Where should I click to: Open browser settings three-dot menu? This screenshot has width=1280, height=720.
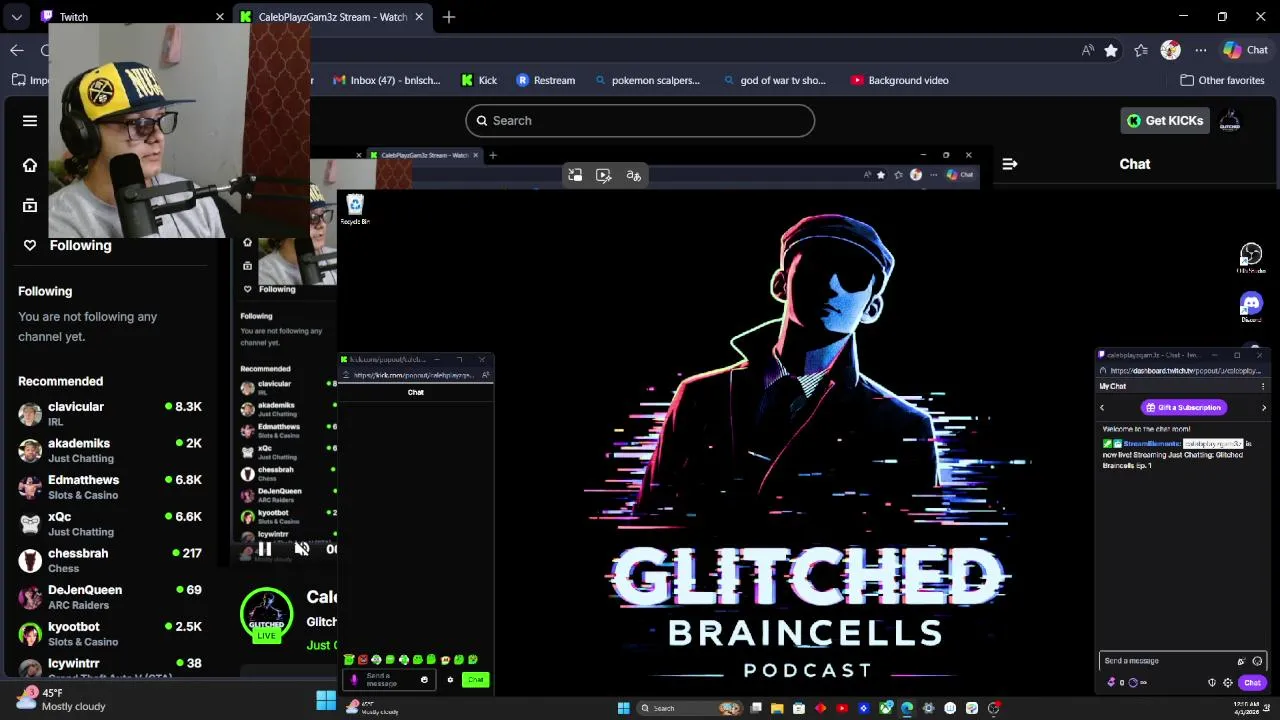1200,50
